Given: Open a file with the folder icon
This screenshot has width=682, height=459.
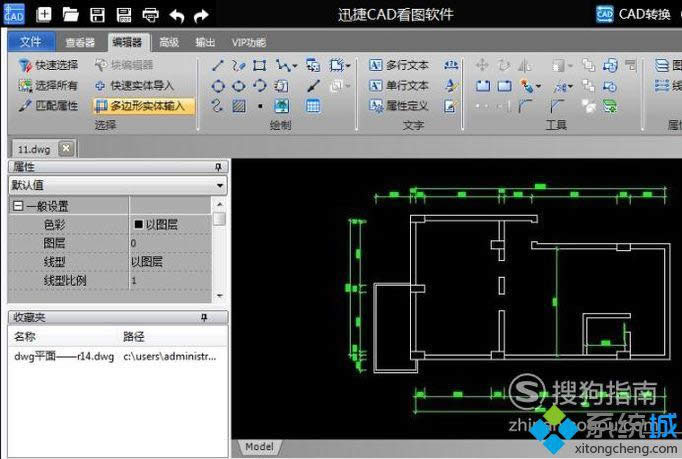Looking at the screenshot, I should [x=70, y=15].
